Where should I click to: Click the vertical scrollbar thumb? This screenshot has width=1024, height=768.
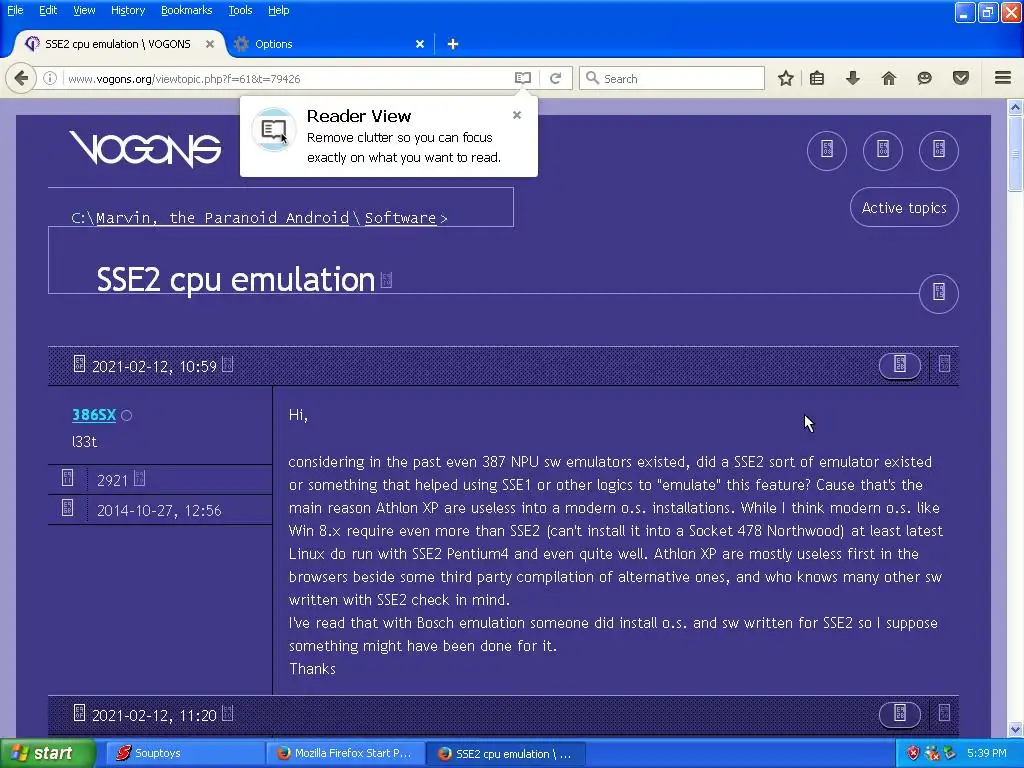point(1015,153)
